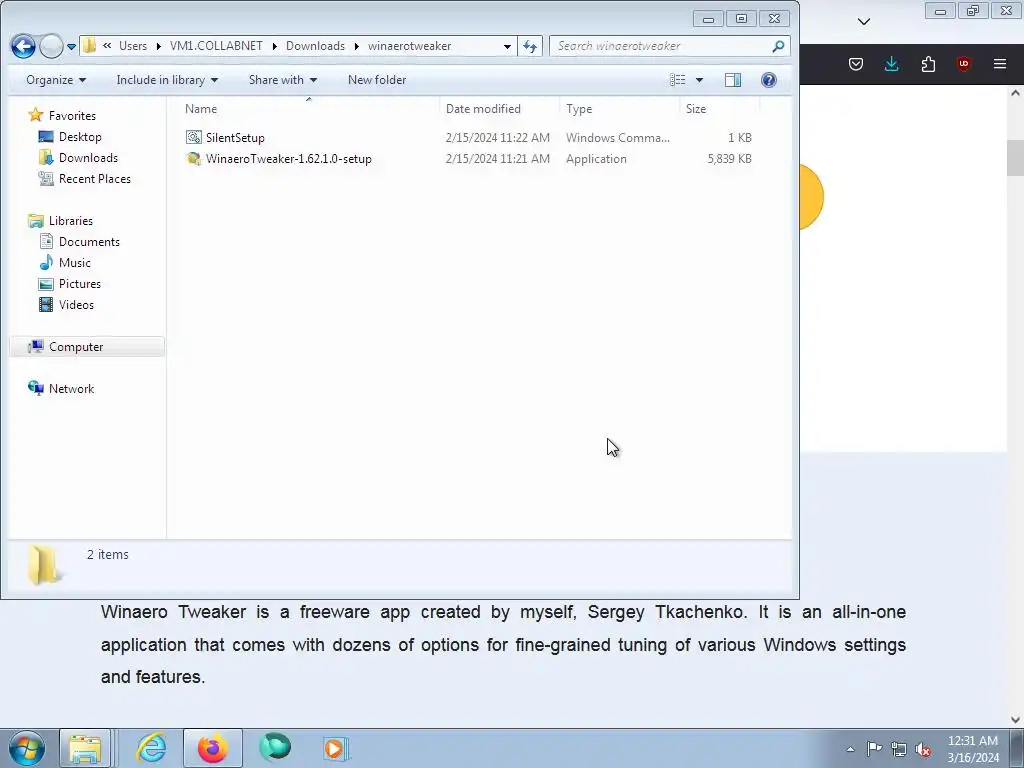The height and width of the screenshot is (768, 1024).
Task: Open Desktop in Favorites
Action: (x=80, y=136)
